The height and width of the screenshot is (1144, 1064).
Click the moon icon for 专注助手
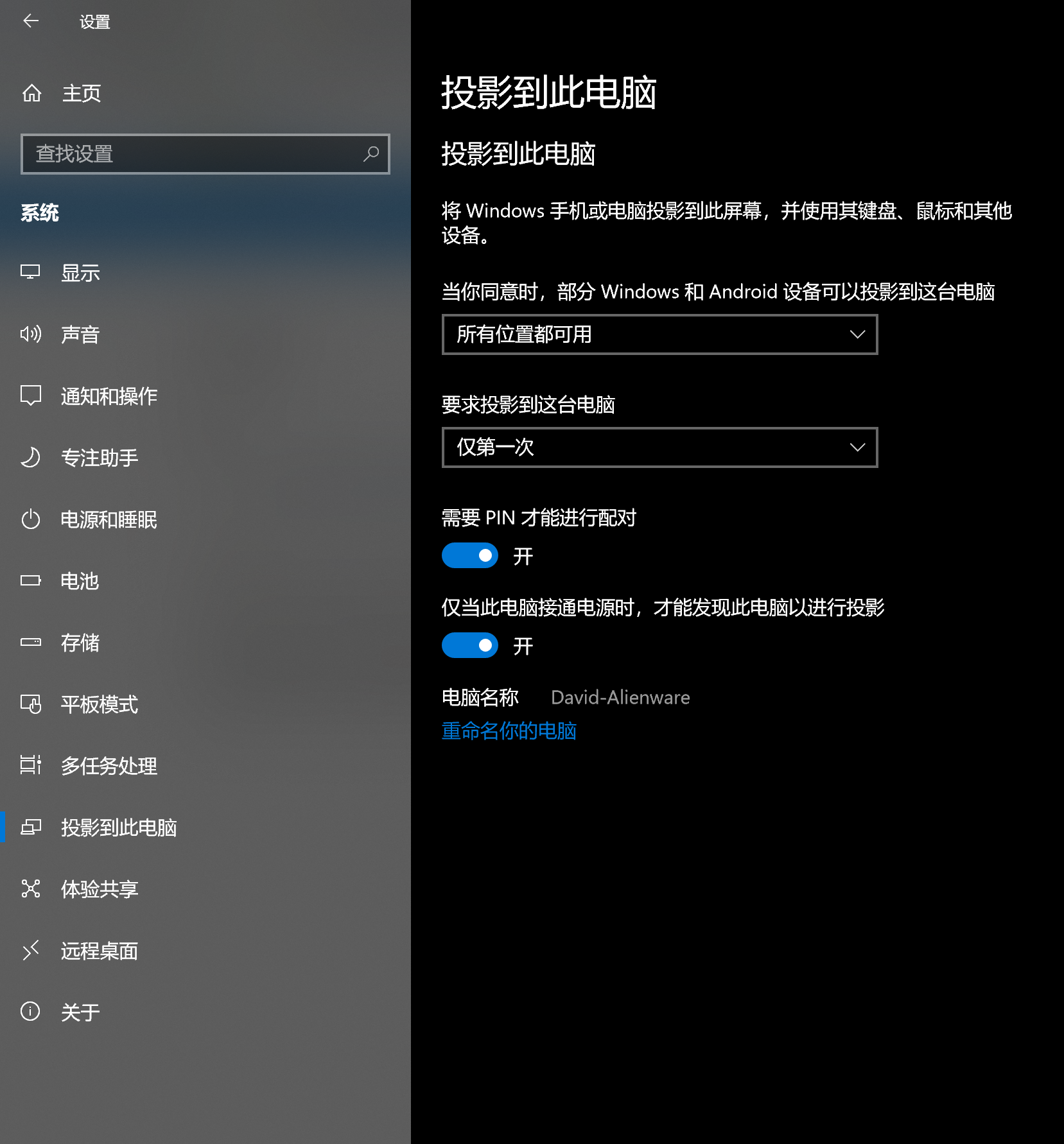(30, 457)
